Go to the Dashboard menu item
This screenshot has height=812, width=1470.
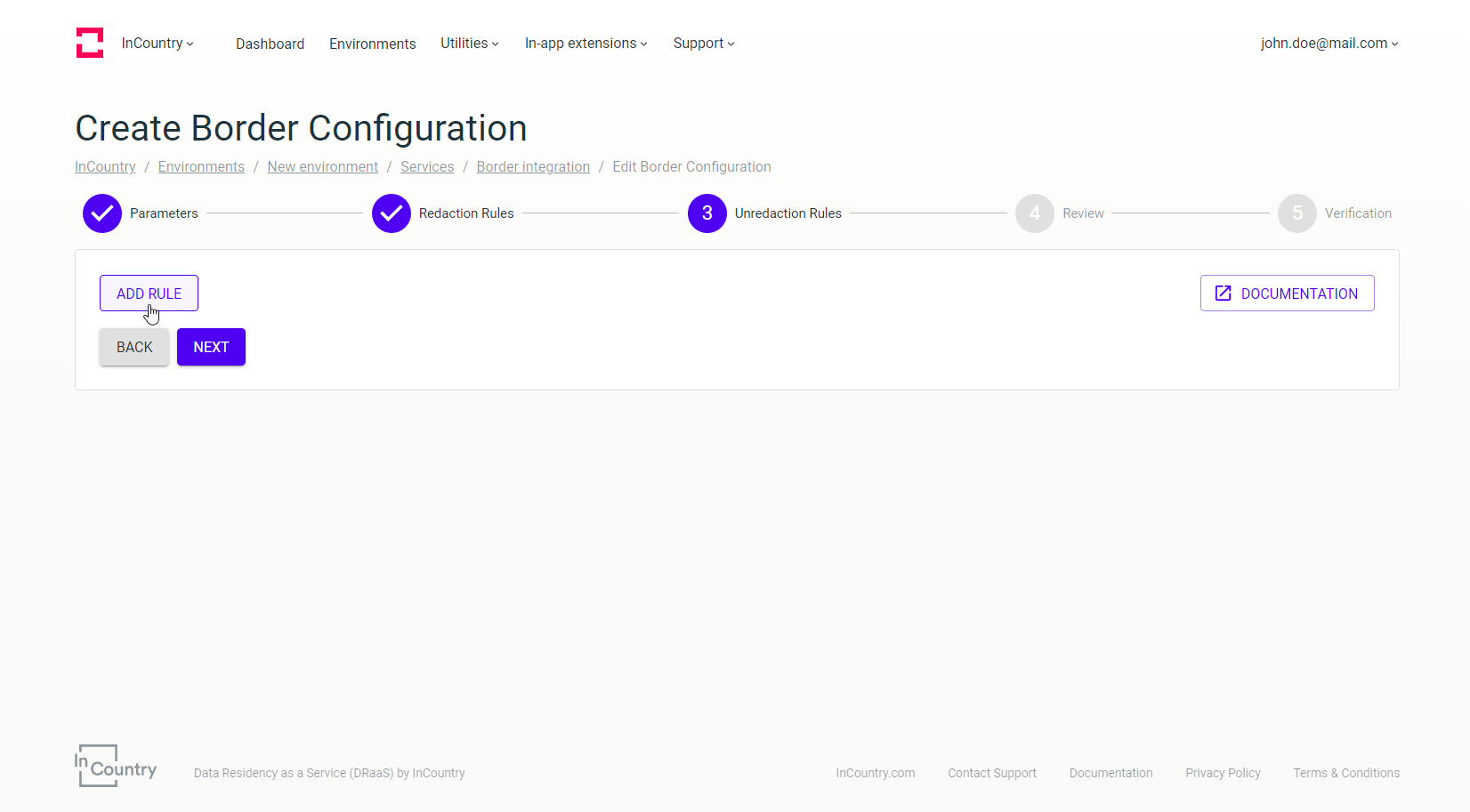click(x=270, y=44)
